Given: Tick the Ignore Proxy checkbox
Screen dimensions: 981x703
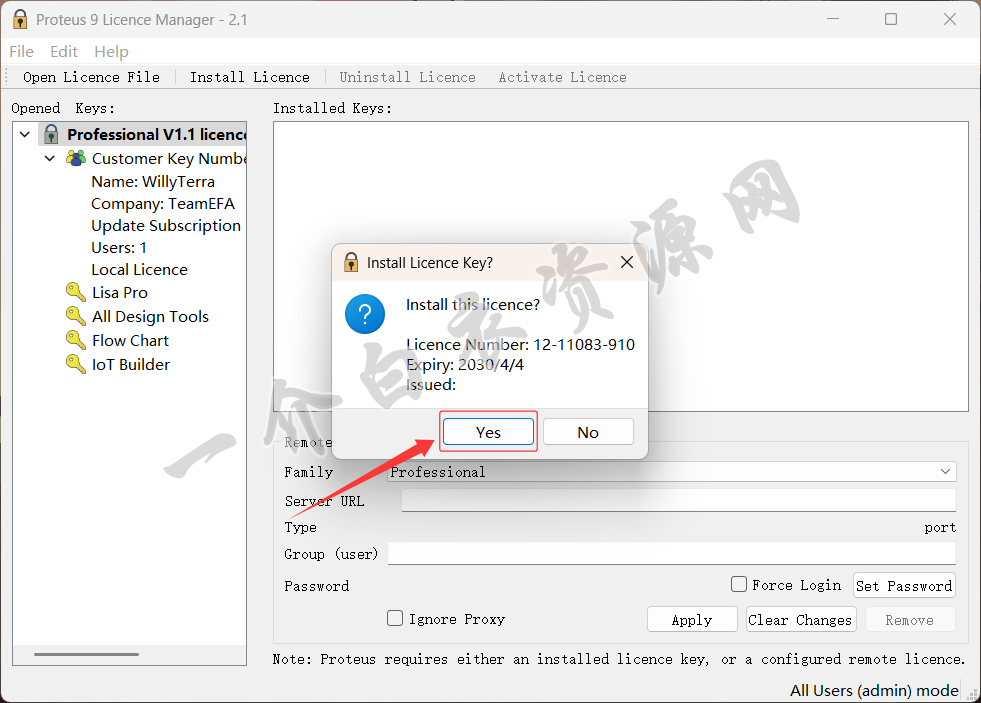Looking at the screenshot, I should point(395,618).
